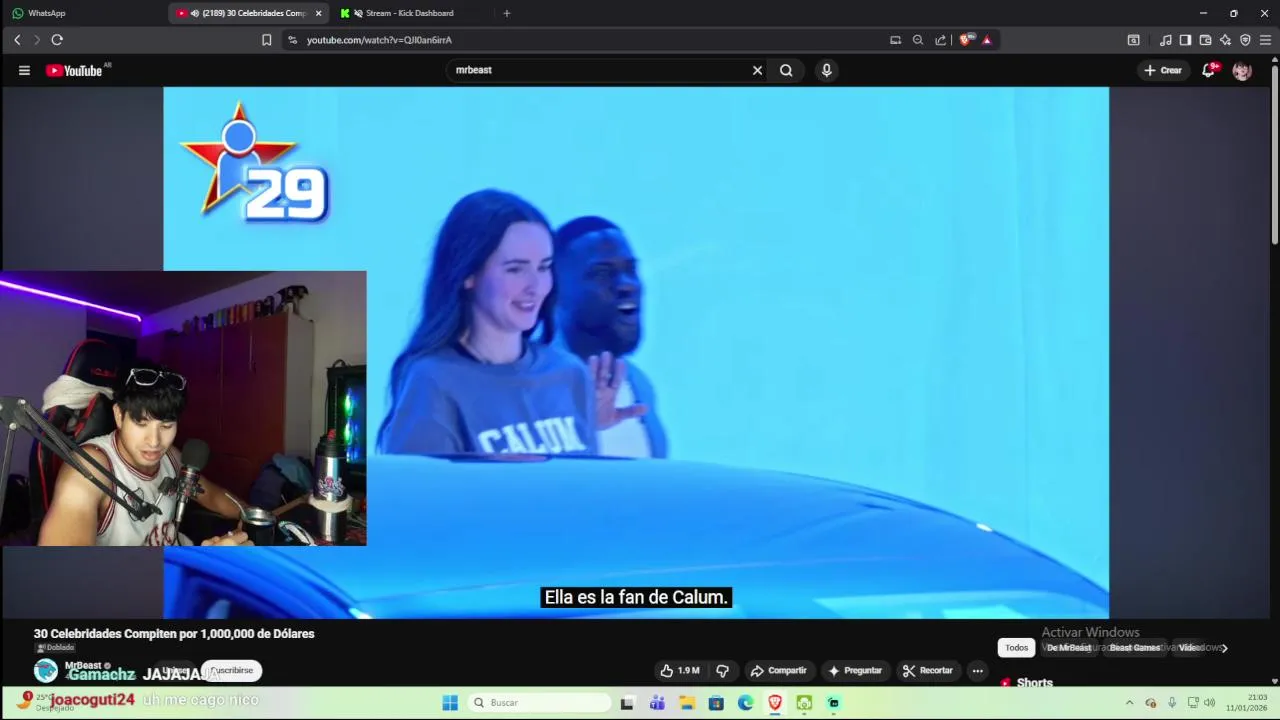This screenshot has width=1280, height=720.
Task: Click the Preguntar button
Action: pos(854,671)
